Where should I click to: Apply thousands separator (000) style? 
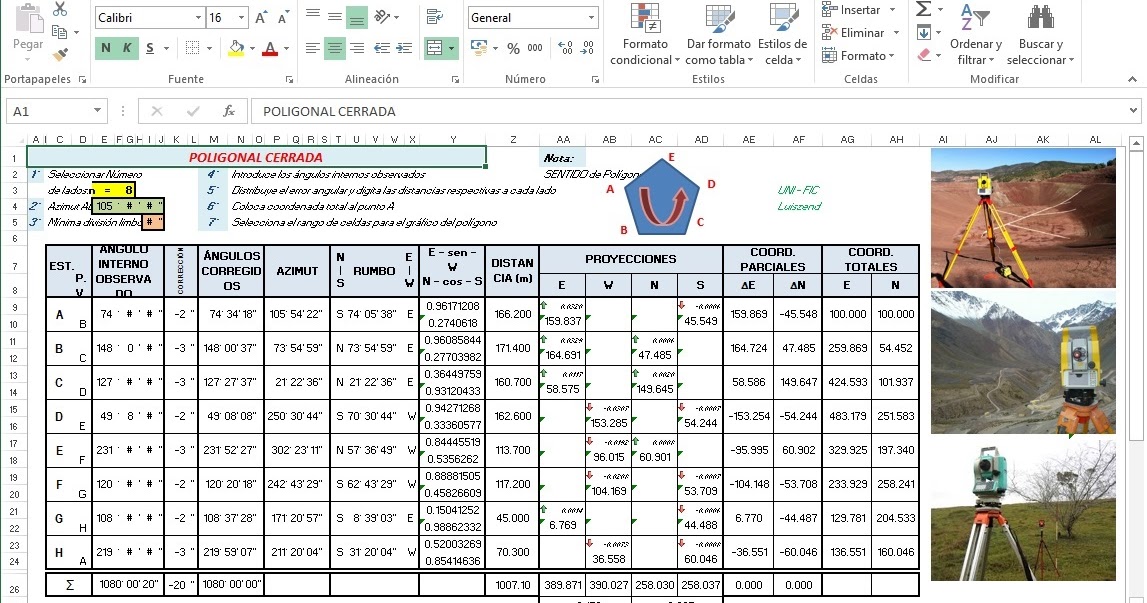point(535,48)
